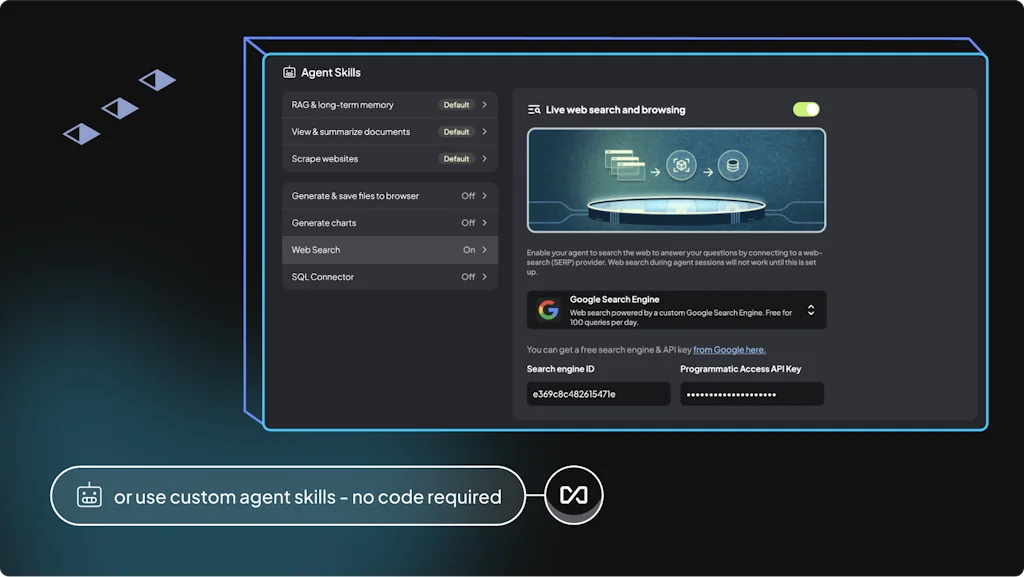Open the "from Google here" link
Viewport: 1024px width, 577px height.
tap(729, 350)
